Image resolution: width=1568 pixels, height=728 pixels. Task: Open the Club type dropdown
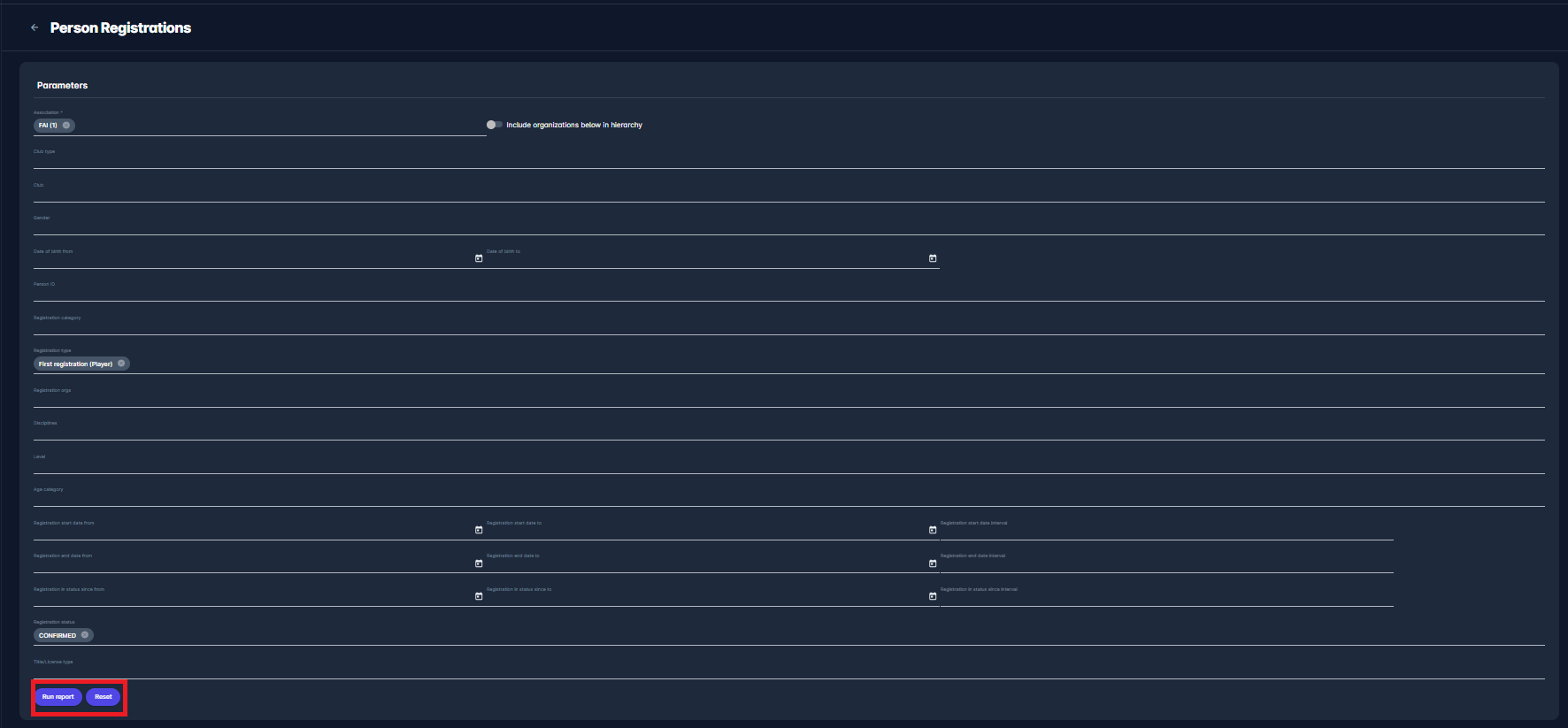coord(788,160)
